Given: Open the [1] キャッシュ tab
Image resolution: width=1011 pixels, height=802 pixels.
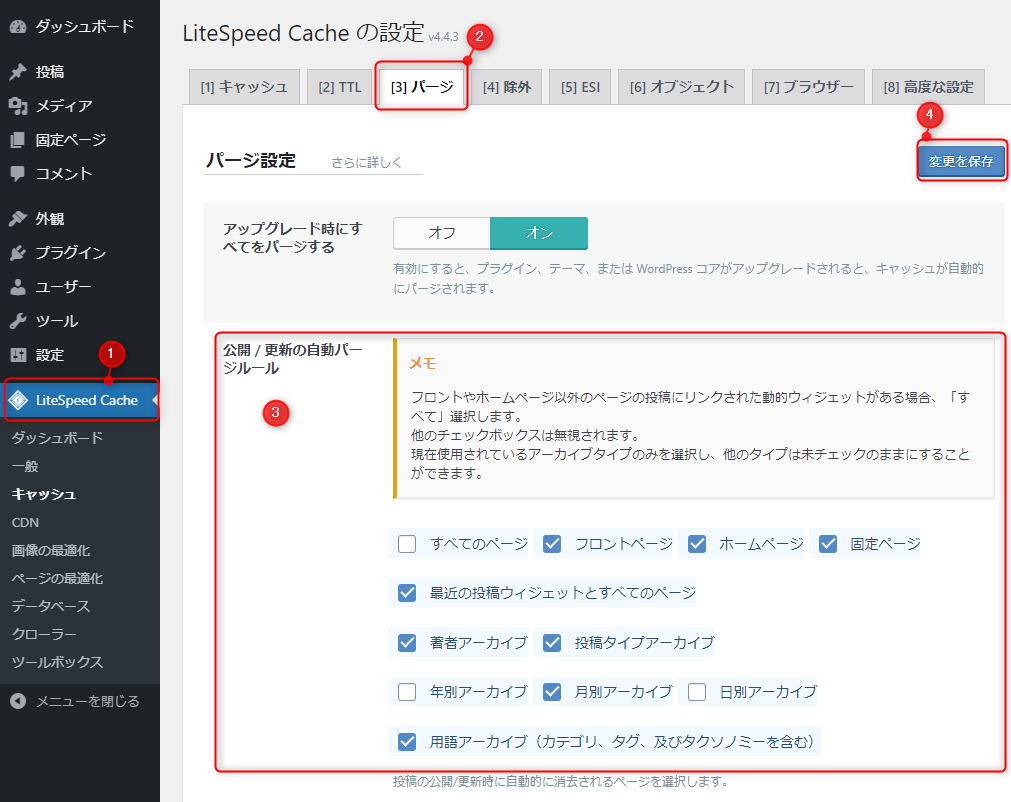Looking at the screenshot, I should 244,87.
